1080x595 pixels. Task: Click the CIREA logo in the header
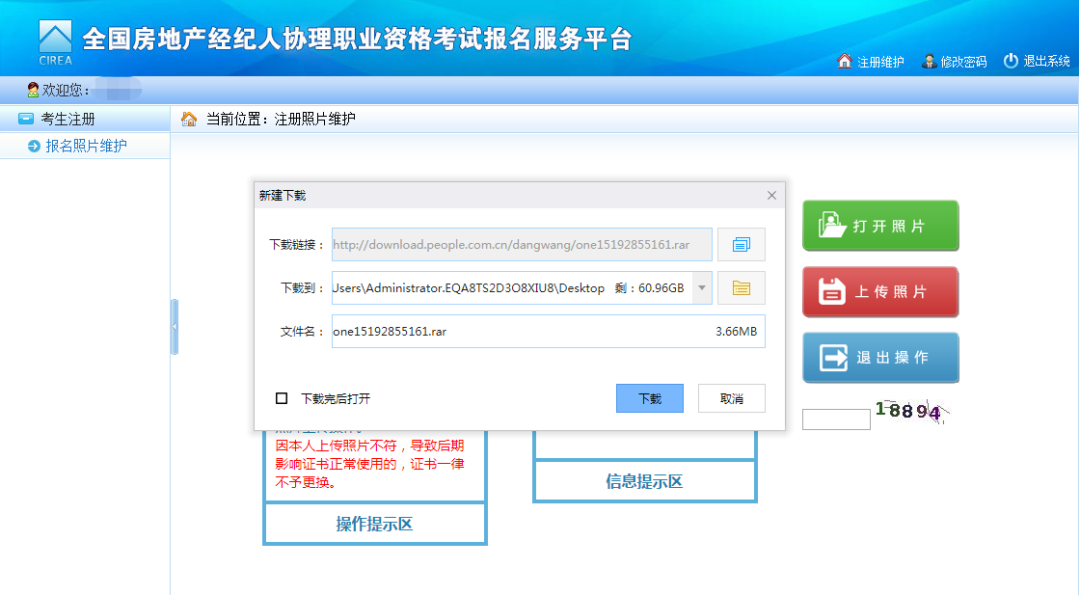(56, 43)
